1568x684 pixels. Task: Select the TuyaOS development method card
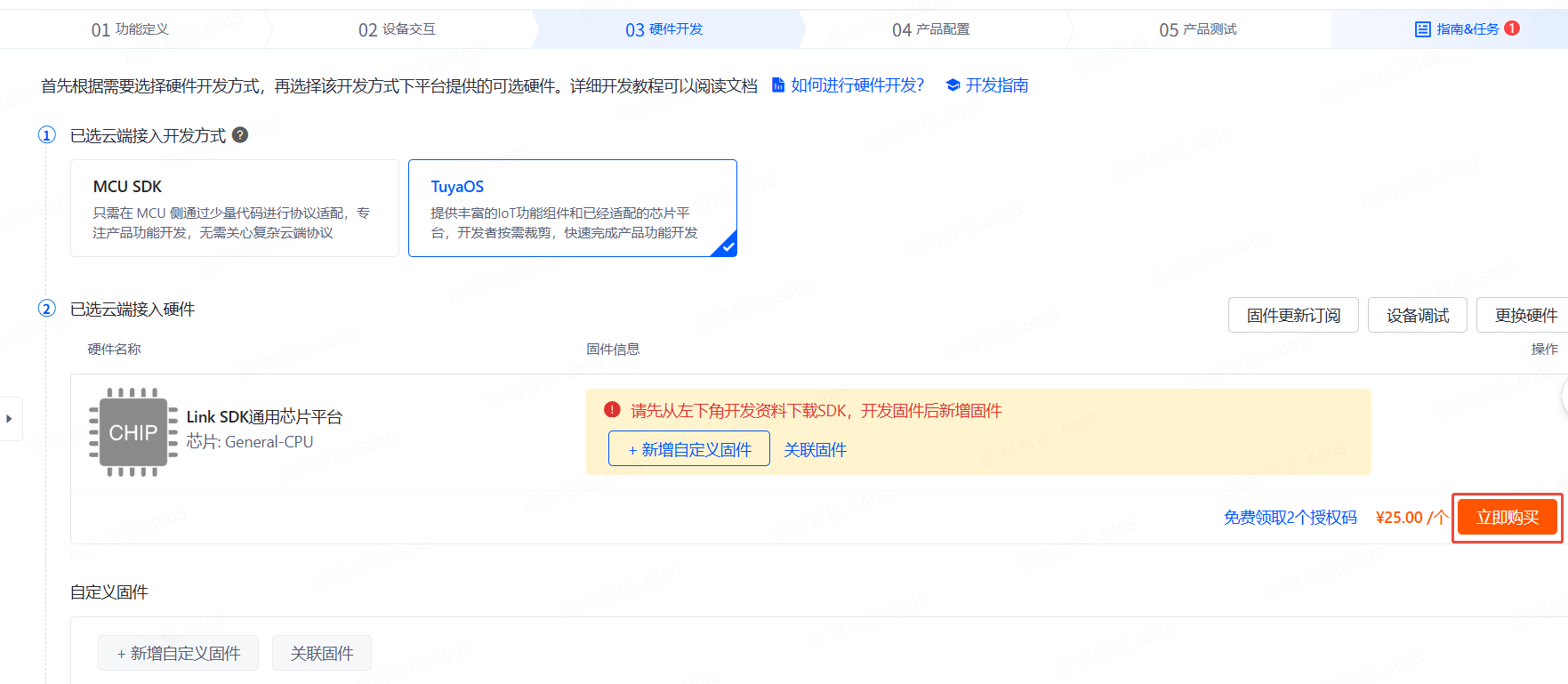tap(573, 208)
